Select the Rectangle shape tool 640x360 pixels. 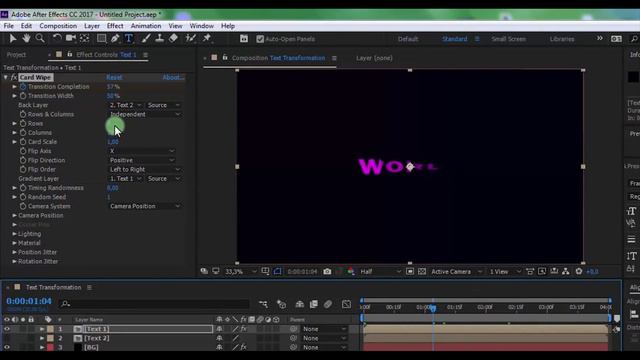(x=101, y=39)
